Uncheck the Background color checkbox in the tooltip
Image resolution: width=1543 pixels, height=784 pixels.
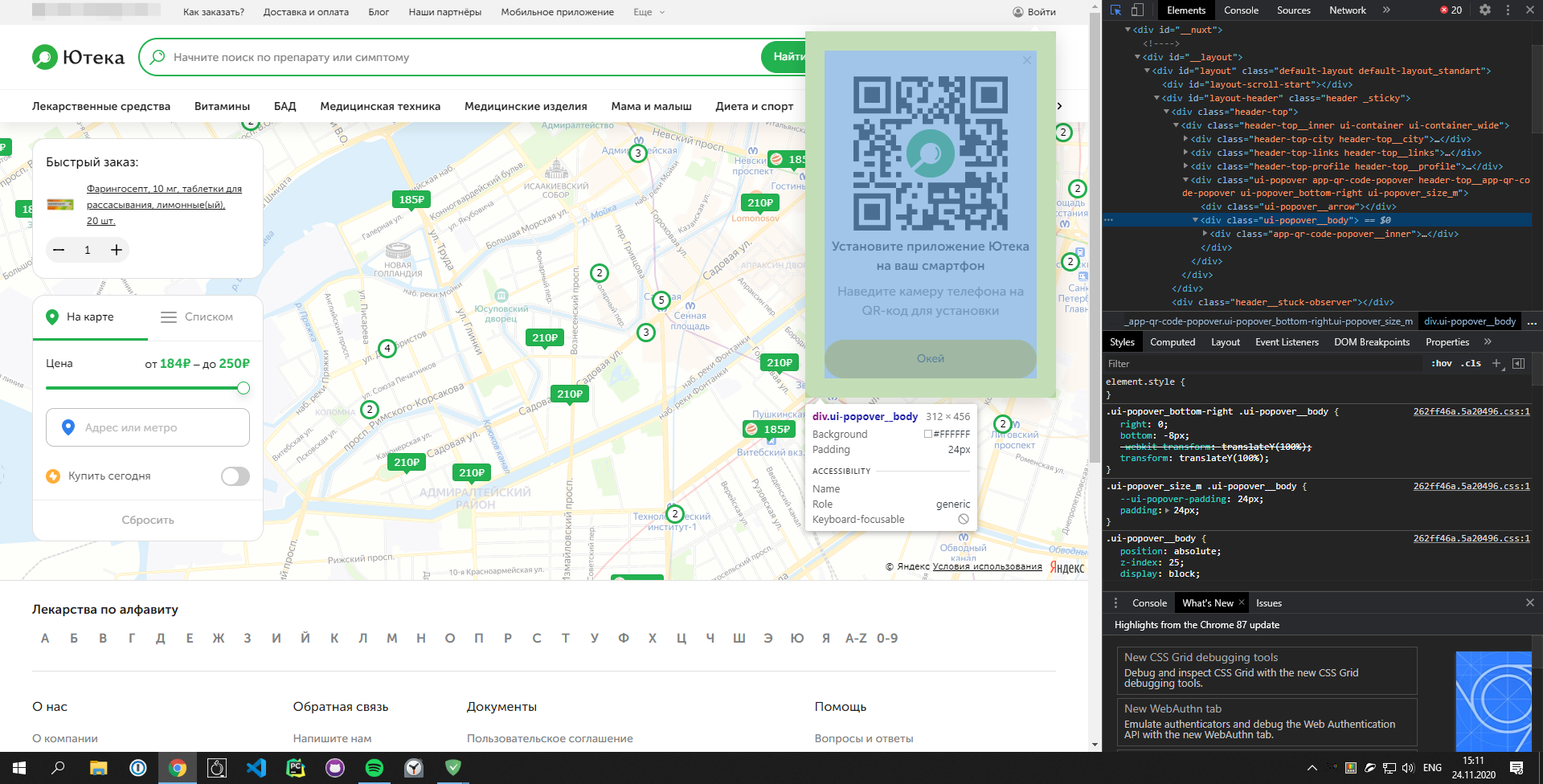pos(927,434)
